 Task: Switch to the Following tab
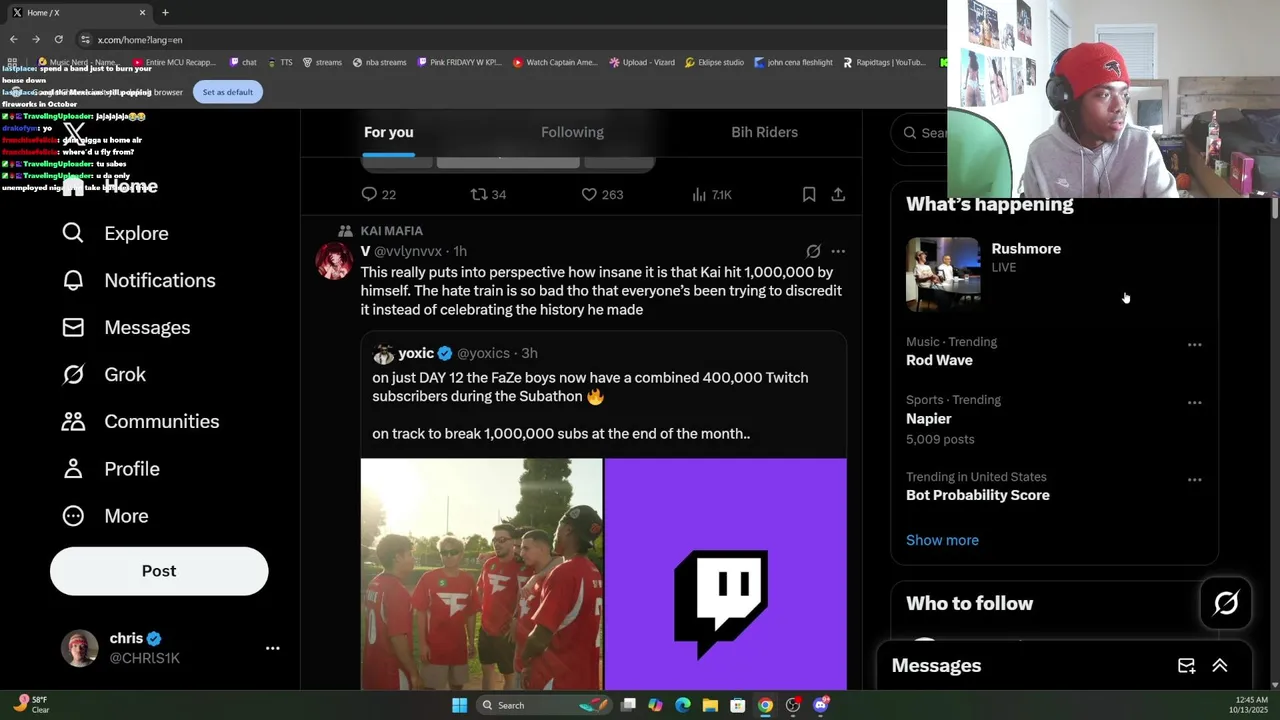[572, 132]
